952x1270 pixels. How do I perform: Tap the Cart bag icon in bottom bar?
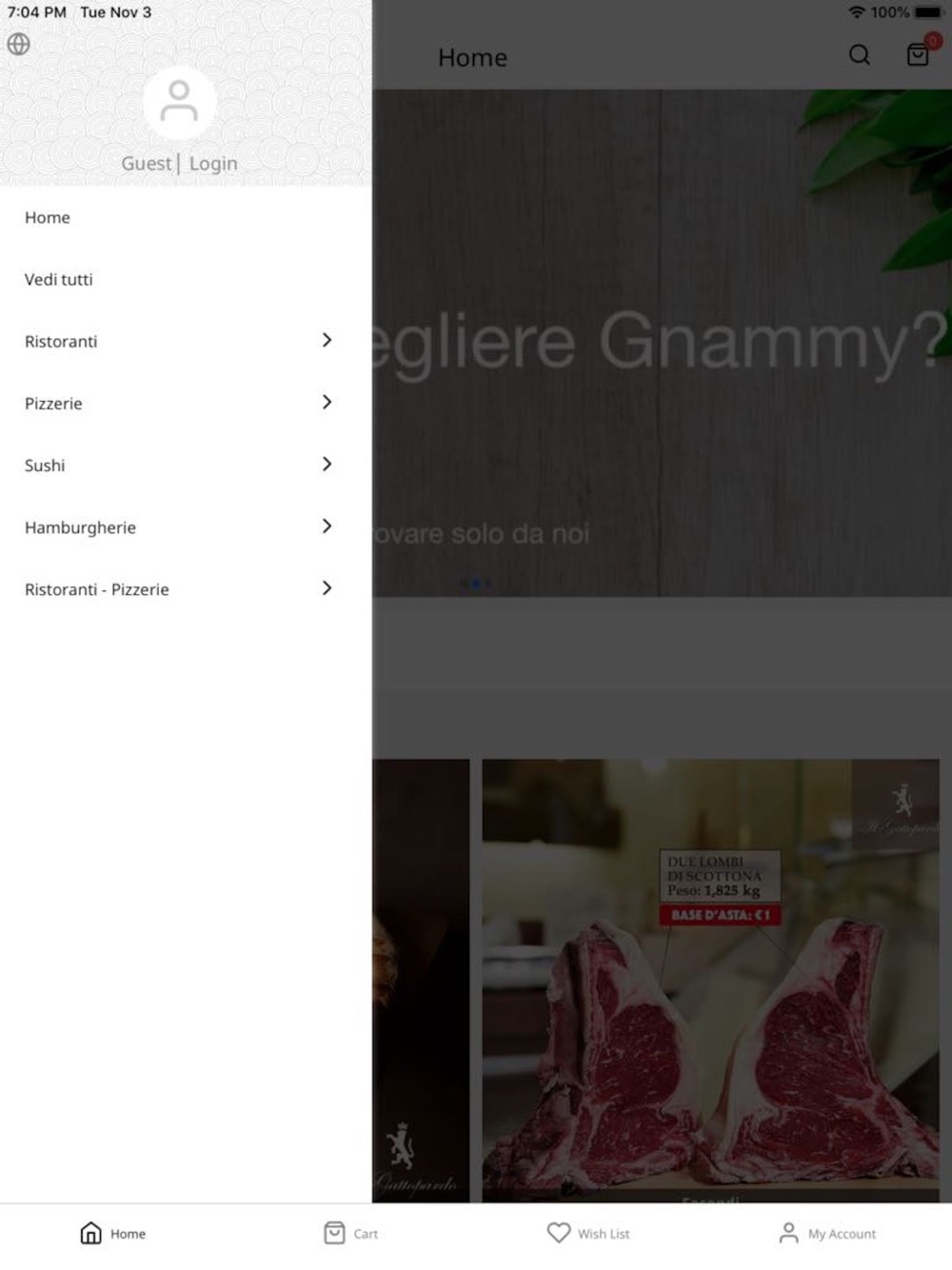pos(334,1233)
